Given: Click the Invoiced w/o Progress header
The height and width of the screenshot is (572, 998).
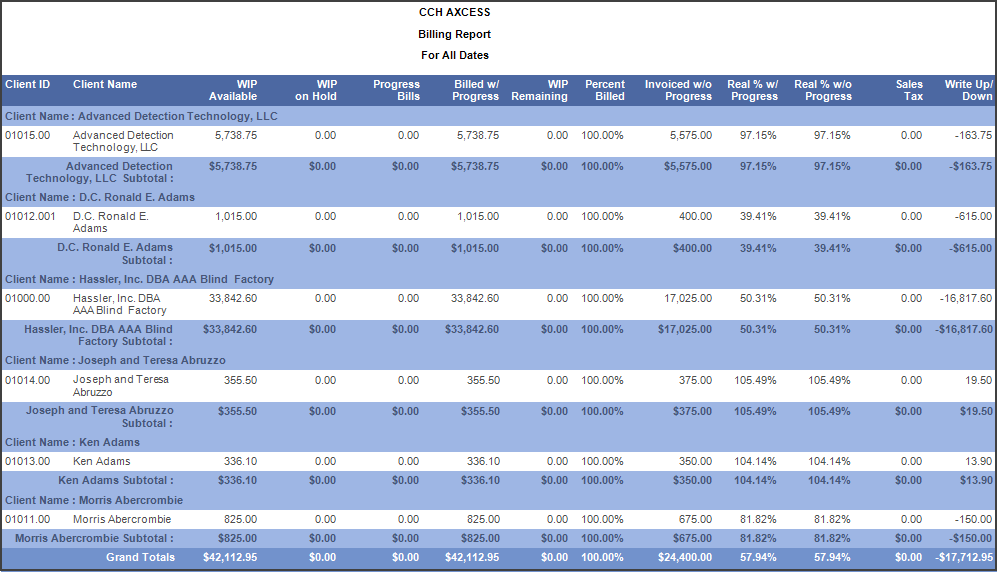Looking at the screenshot, I should click(x=678, y=90).
